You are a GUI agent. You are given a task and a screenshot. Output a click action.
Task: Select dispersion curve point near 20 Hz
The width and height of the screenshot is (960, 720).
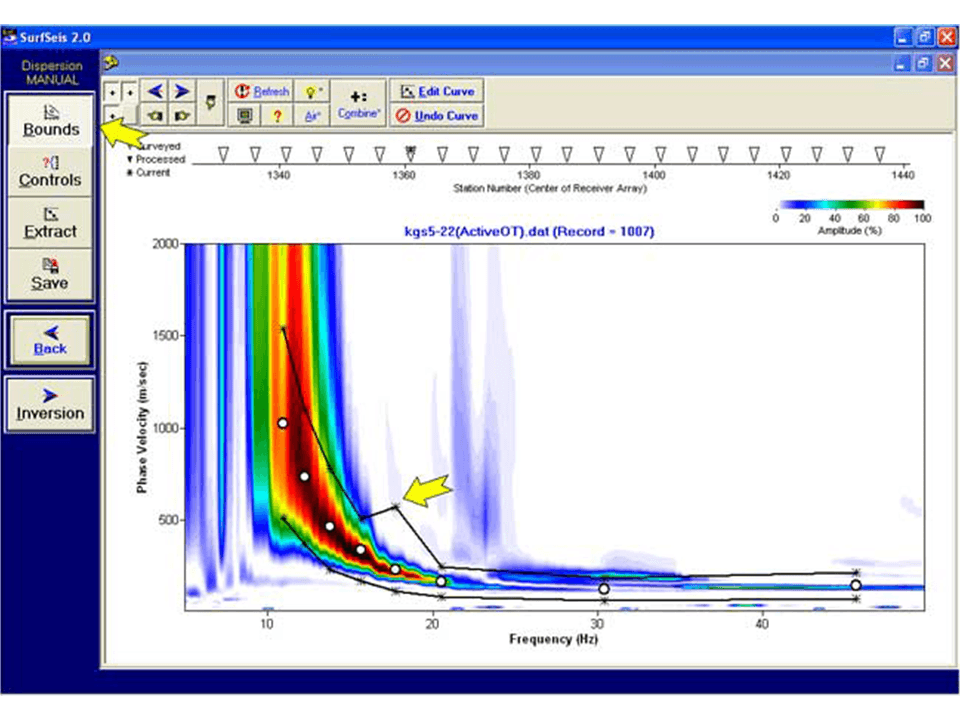pyautogui.click(x=441, y=581)
